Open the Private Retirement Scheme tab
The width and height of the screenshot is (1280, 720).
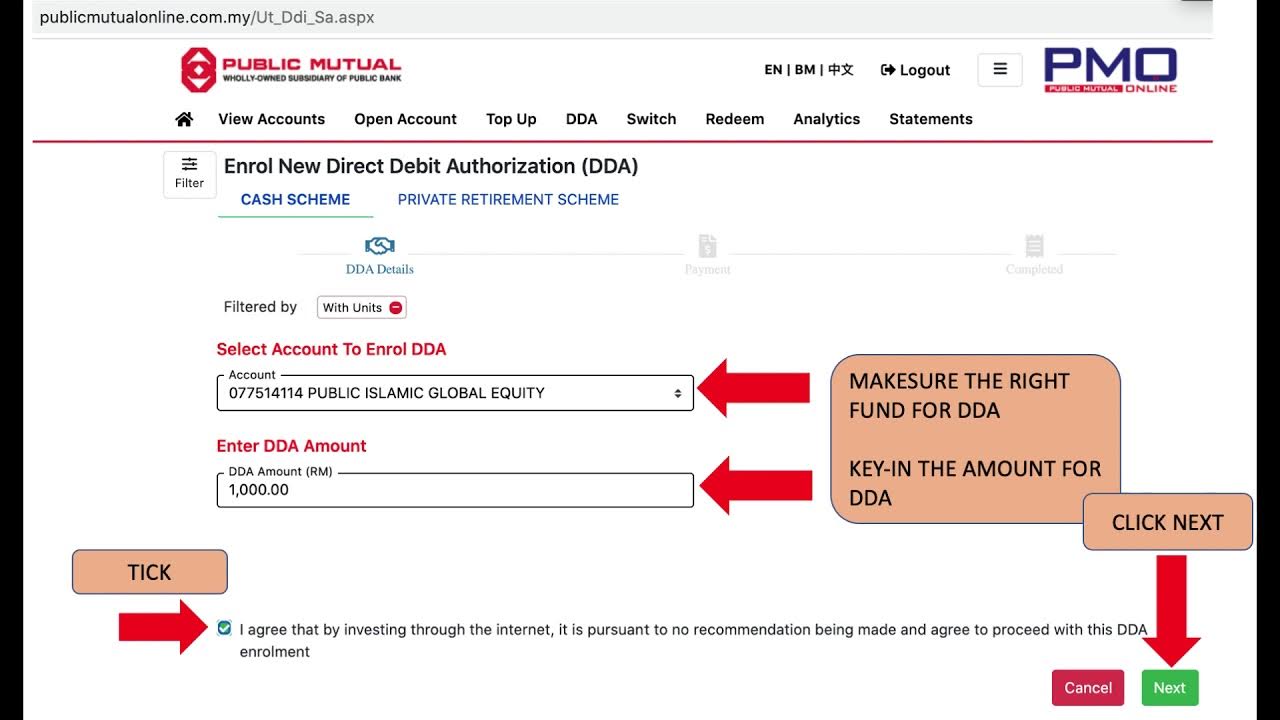pos(508,199)
